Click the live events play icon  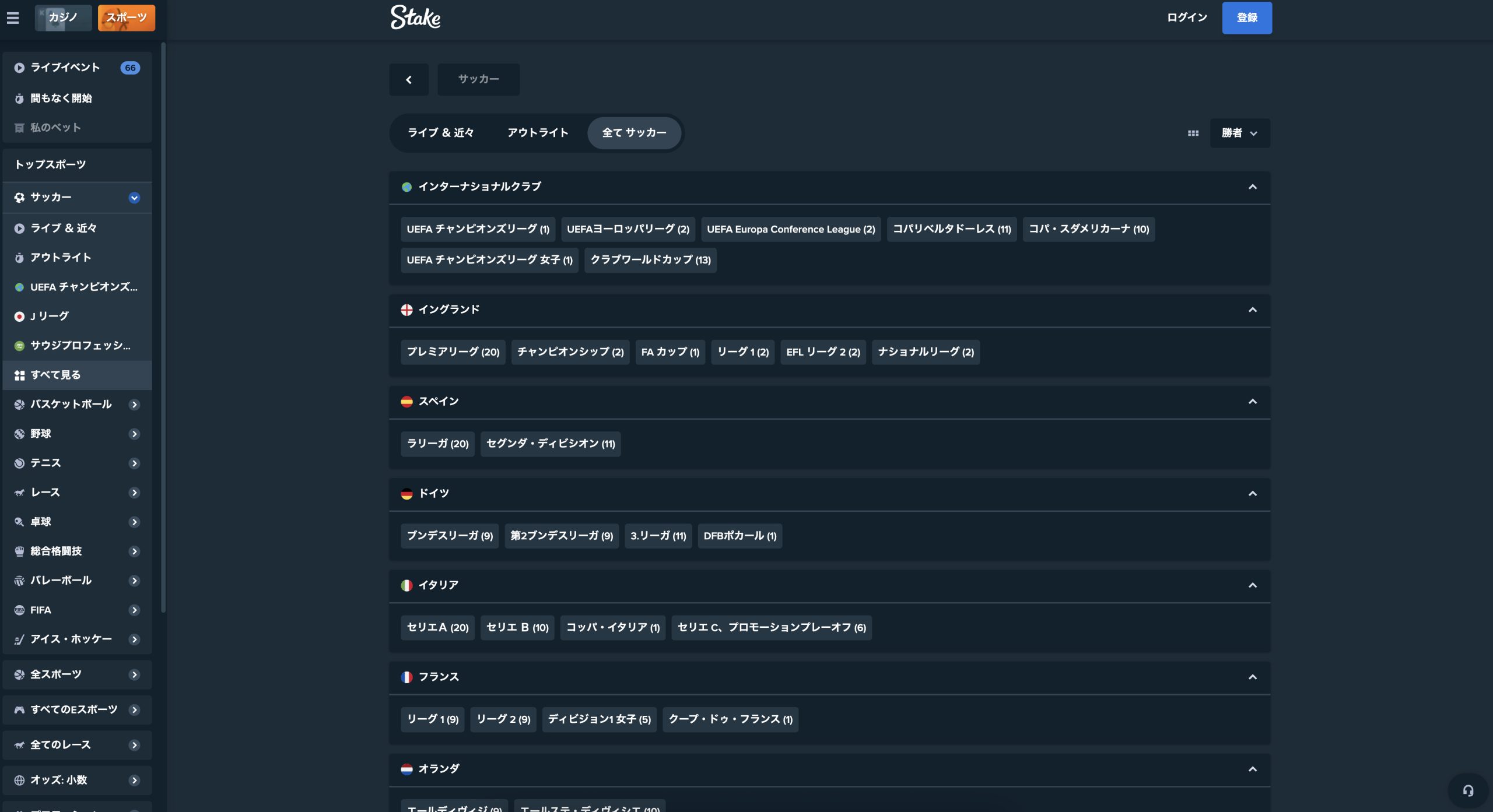[x=19, y=68]
